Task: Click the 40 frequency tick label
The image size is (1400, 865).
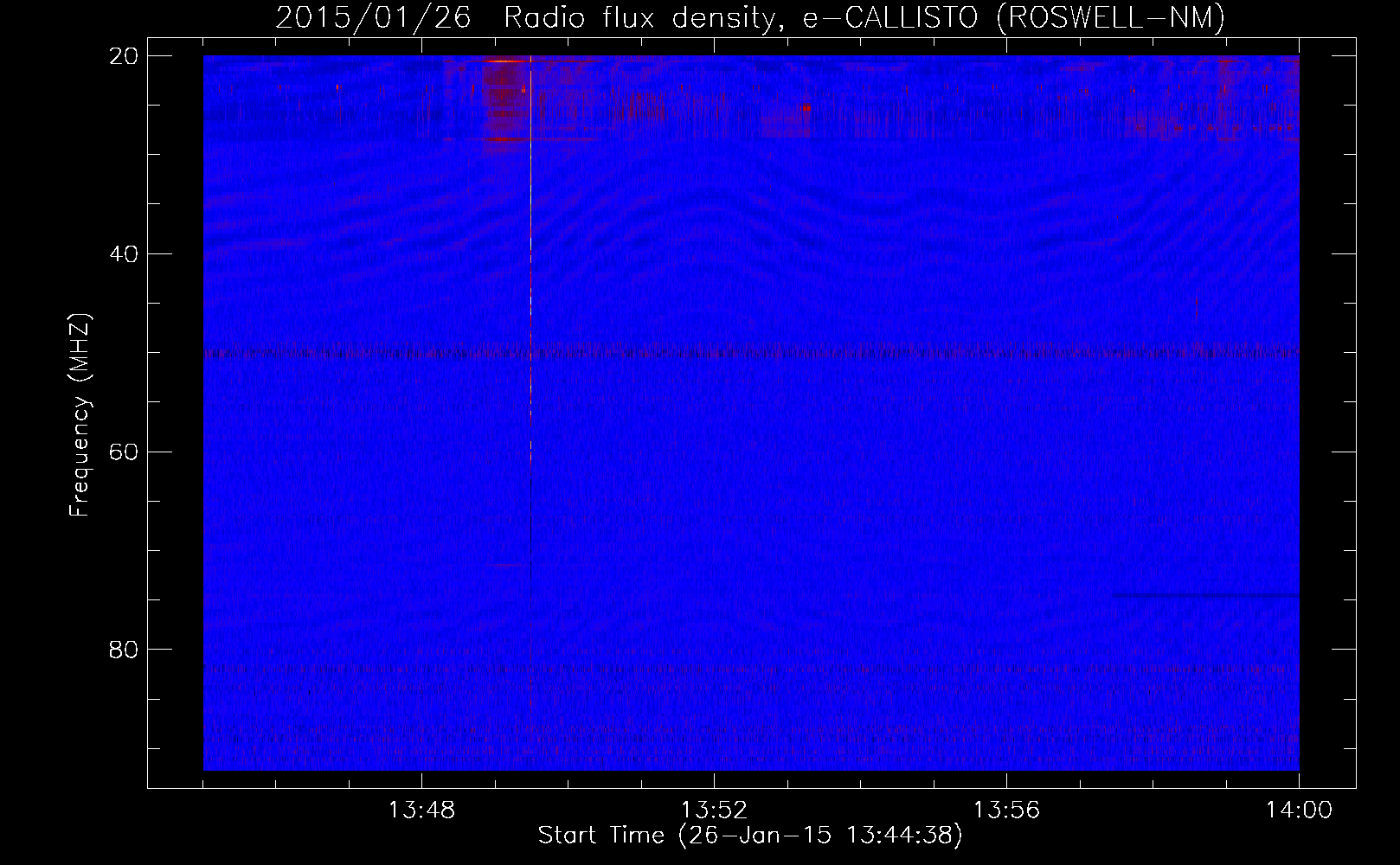Action: [124, 253]
